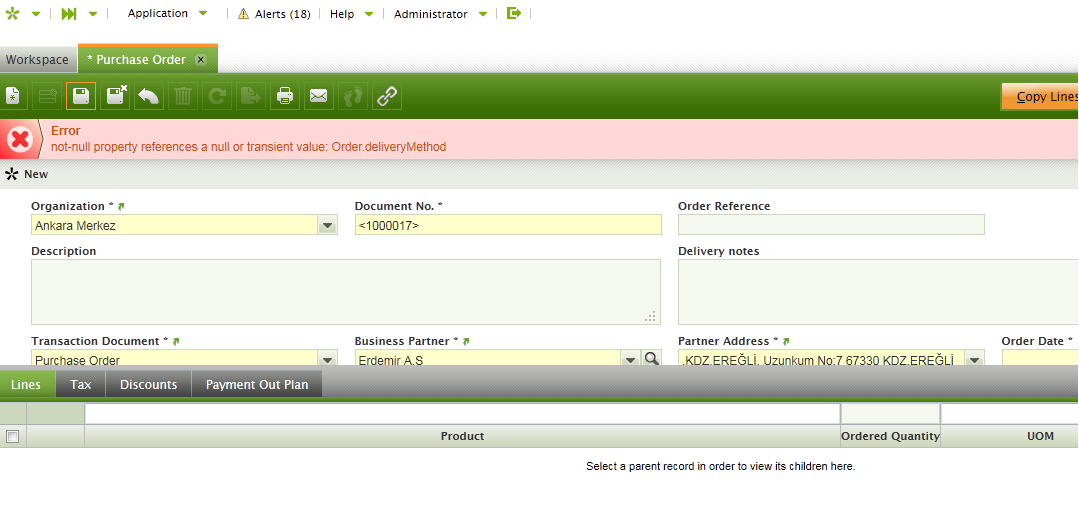This screenshot has width=1079, height=526.
Task: Check the select-all checkbox in Lines grid
Action: click(12, 436)
